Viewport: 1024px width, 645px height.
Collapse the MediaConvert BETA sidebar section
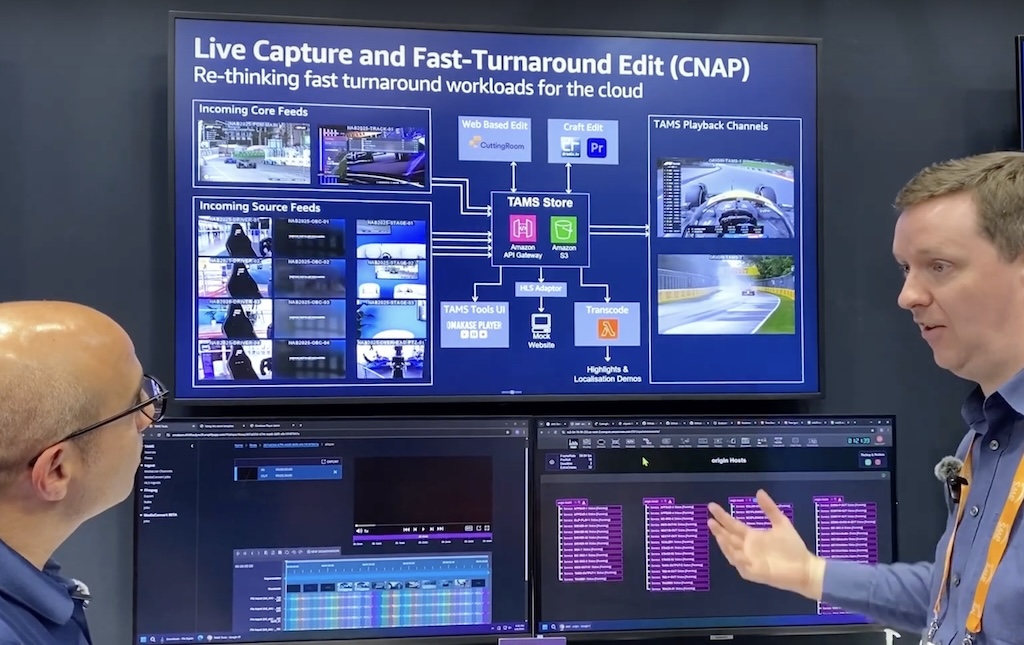pyautogui.click(x=142, y=514)
